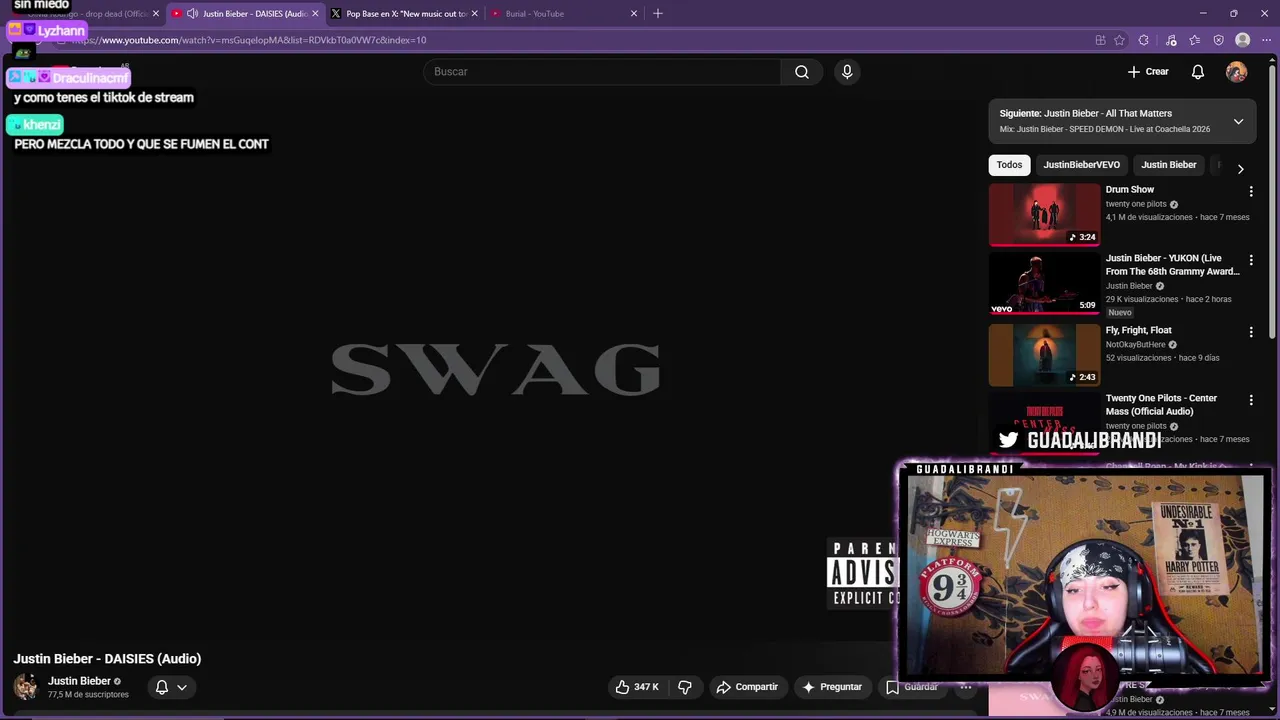Open the browser extensions puzzle icon
This screenshot has width=1280, height=720.
[1144, 40]
